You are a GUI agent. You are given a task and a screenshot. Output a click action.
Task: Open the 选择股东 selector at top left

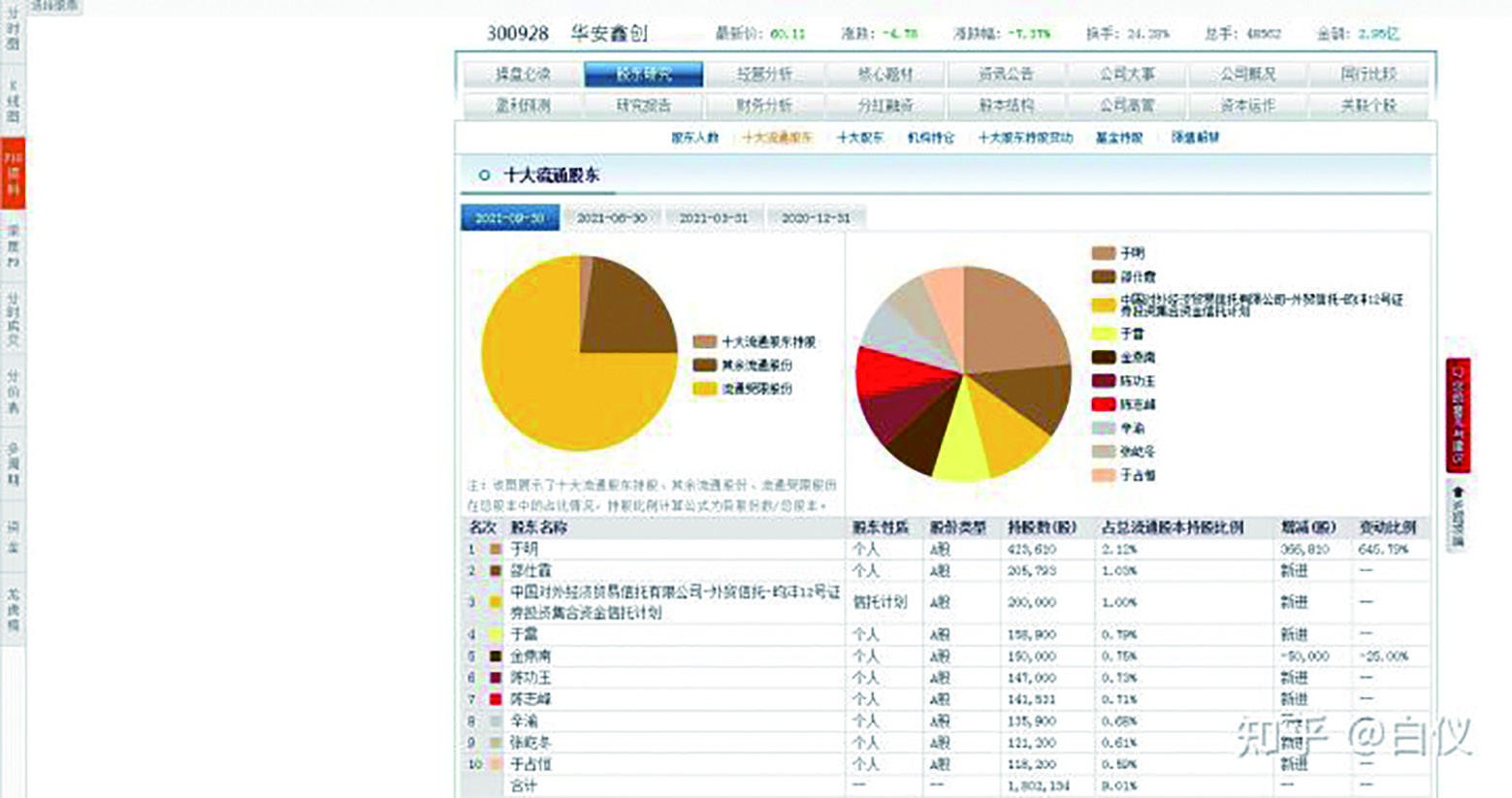click(x=53, y=6)
